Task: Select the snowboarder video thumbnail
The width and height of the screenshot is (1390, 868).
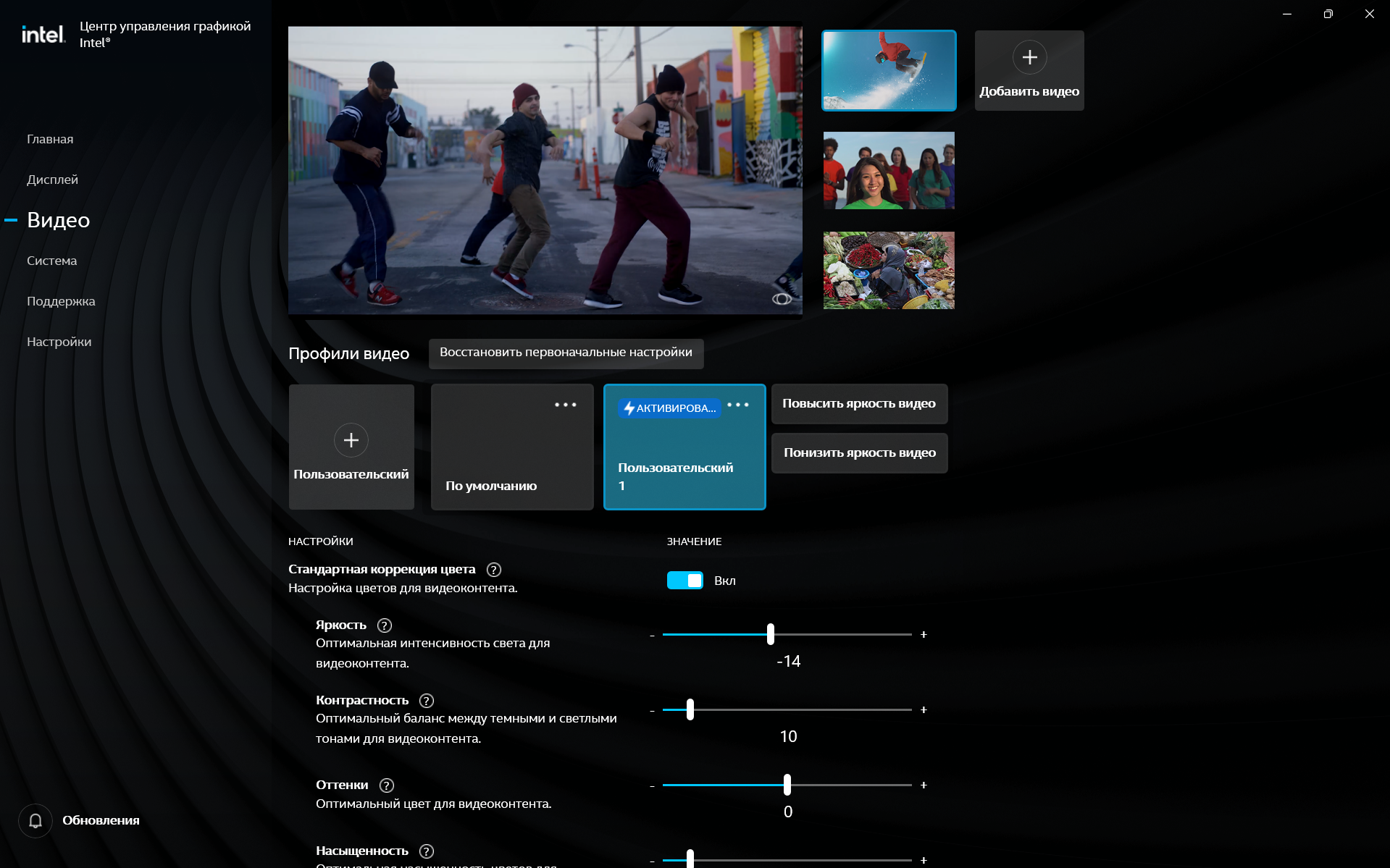Action: point(889,70)
